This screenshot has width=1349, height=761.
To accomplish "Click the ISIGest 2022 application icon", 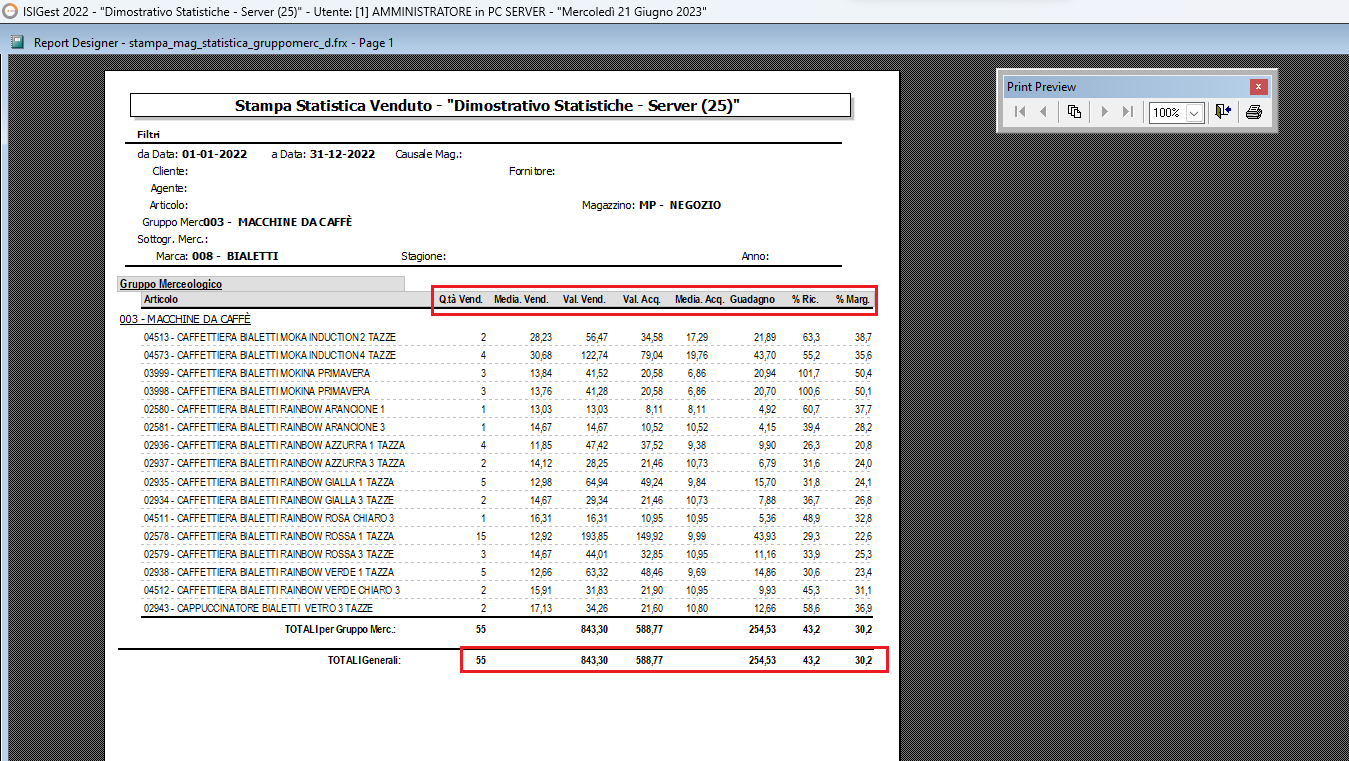I will 11,12.
